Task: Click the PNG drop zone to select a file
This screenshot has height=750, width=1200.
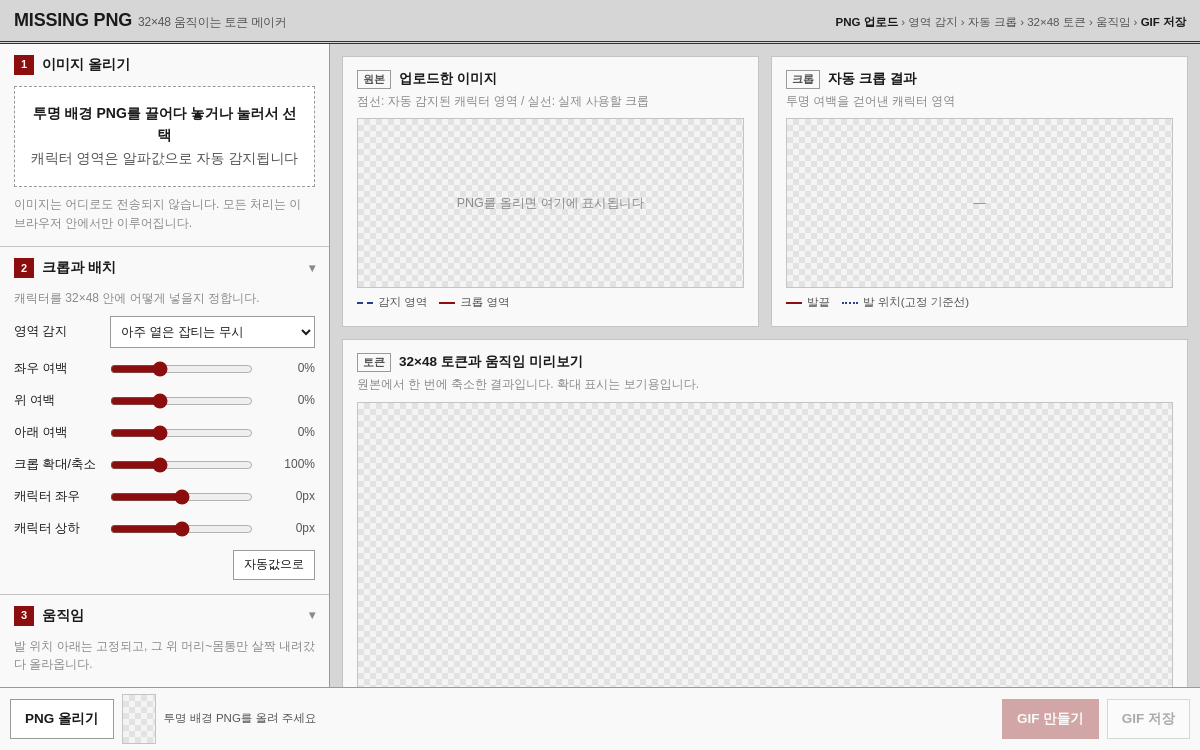Action: pyautogui.click(x=164, y=136)
